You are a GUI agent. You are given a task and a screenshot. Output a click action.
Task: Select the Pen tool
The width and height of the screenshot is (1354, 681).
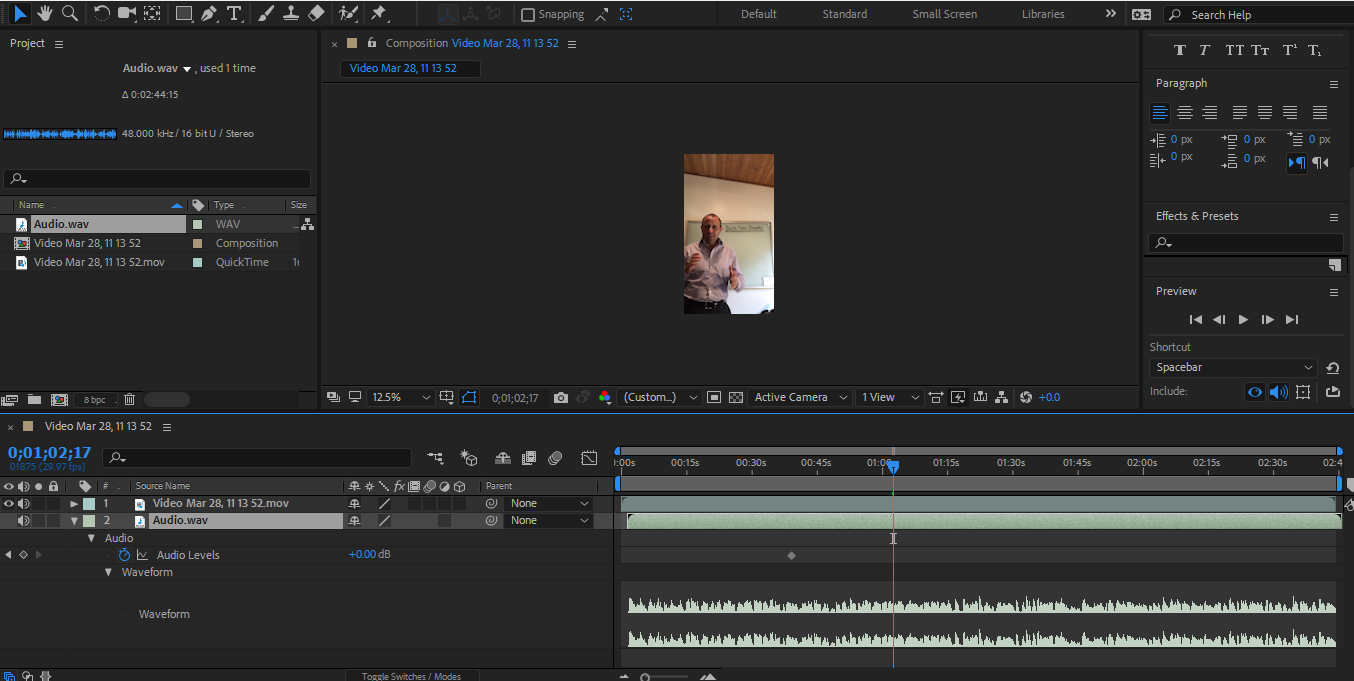[211, 13]
